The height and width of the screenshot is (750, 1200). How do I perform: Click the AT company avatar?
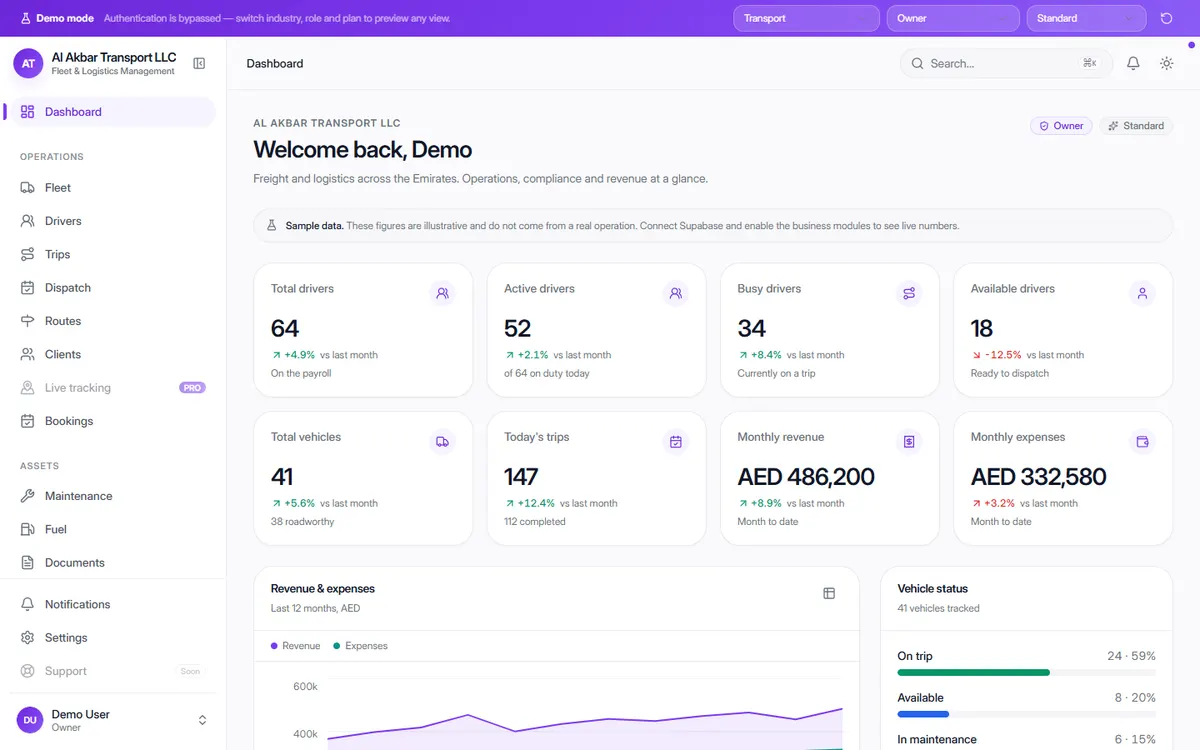pyautogui.click(x=28, y=64)
